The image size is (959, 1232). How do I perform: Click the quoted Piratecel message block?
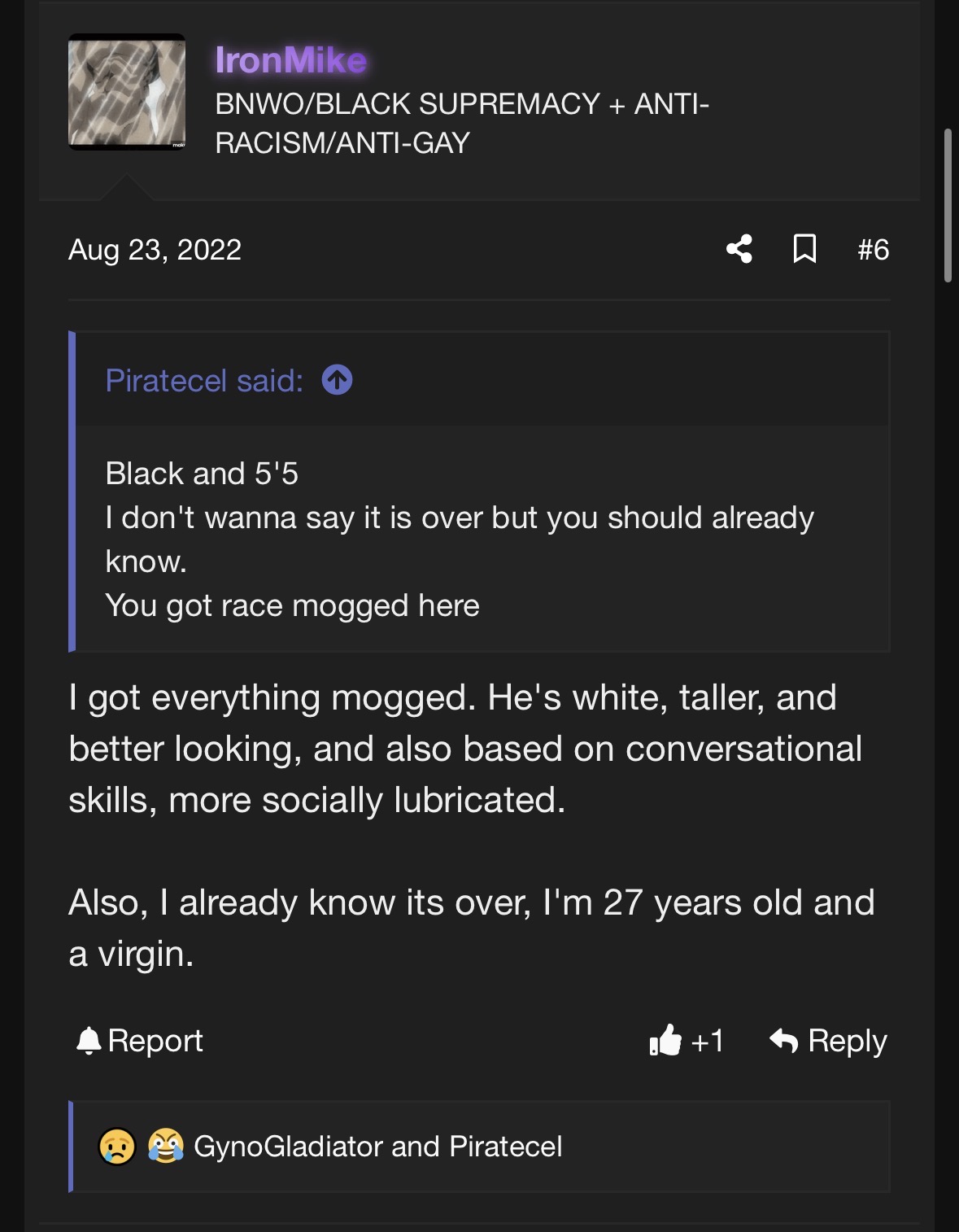click(x=480, y=537)
